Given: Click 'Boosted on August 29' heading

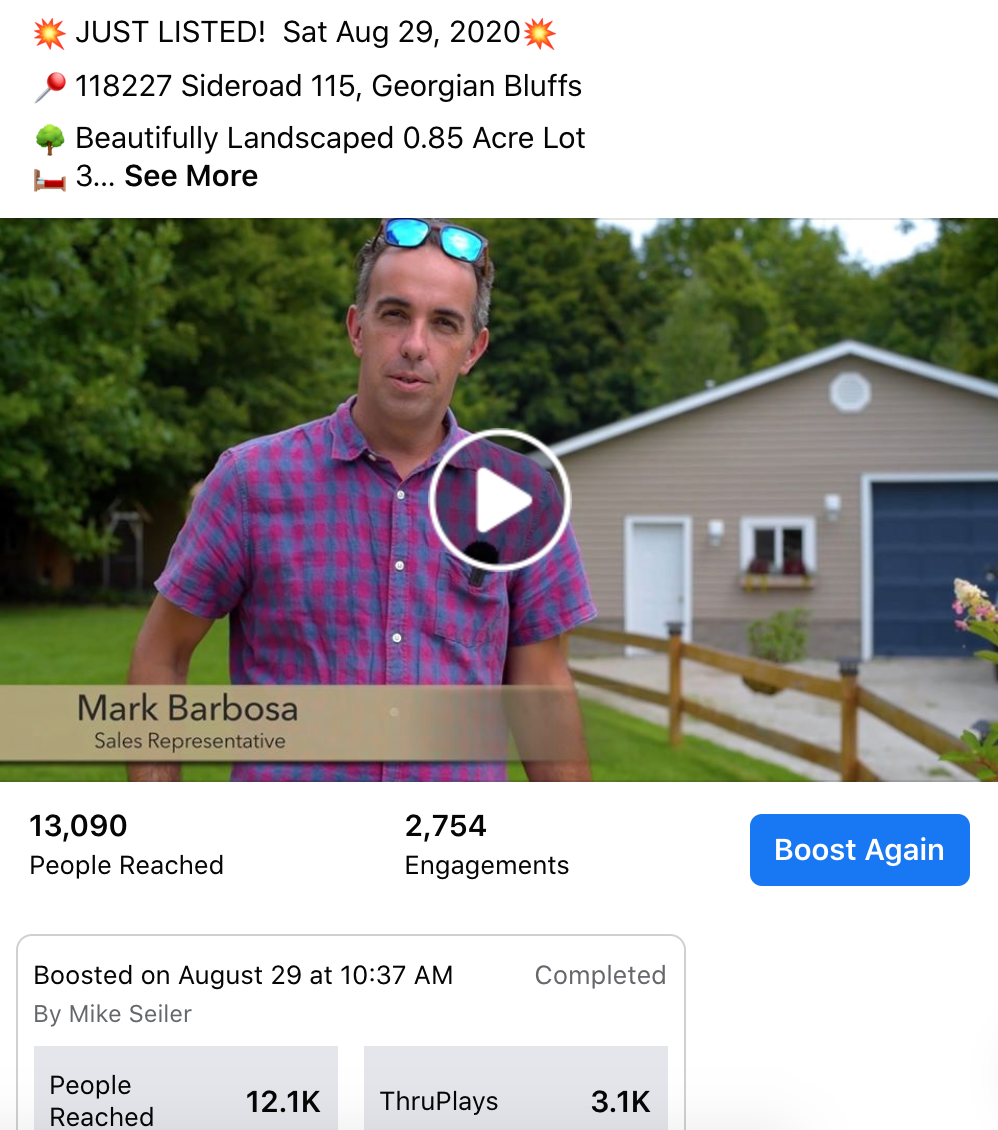Looking at the screenshot, I should tap(244, 975).
